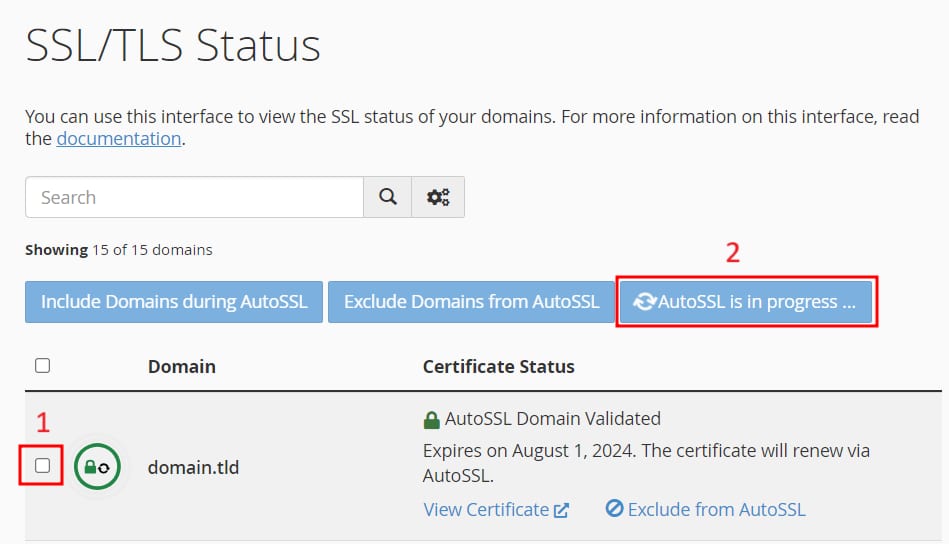Click the Exclude from AutoSSL link
Screen dimensions: 949x544
coord(716,510)
